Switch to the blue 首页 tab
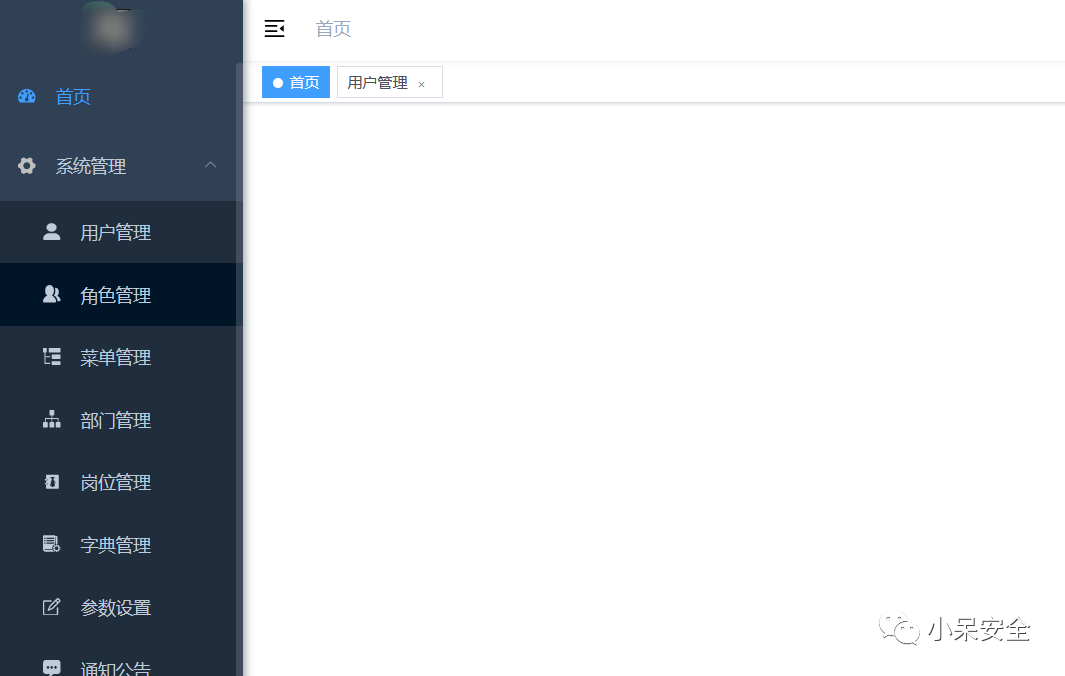1065x676 pixels. 296,82
